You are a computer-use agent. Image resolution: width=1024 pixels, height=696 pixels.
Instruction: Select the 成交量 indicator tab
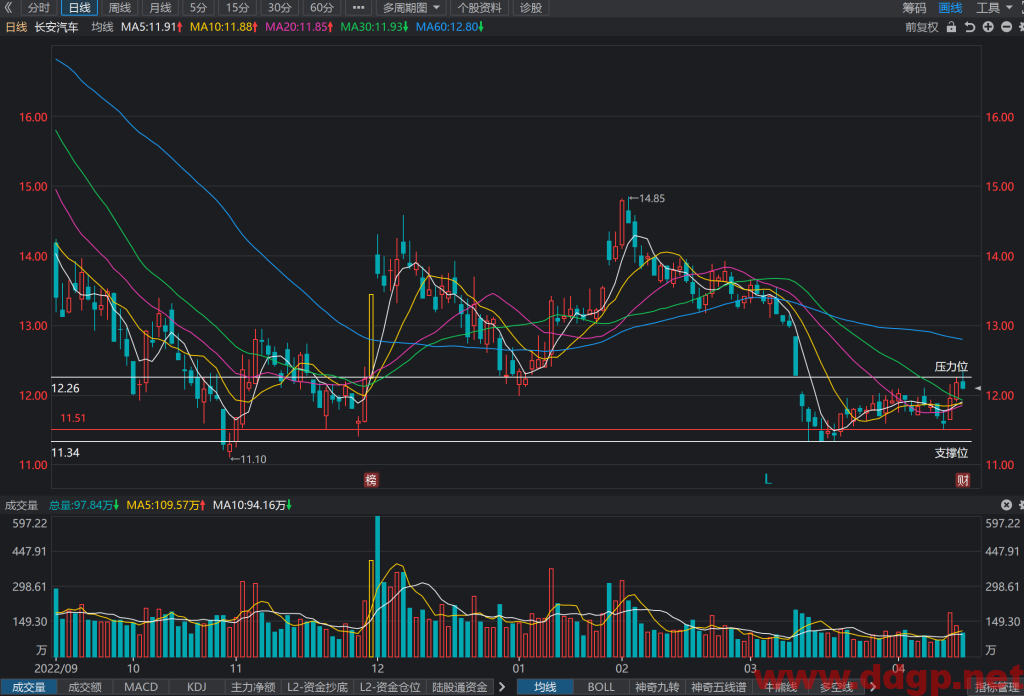[29, 688]
